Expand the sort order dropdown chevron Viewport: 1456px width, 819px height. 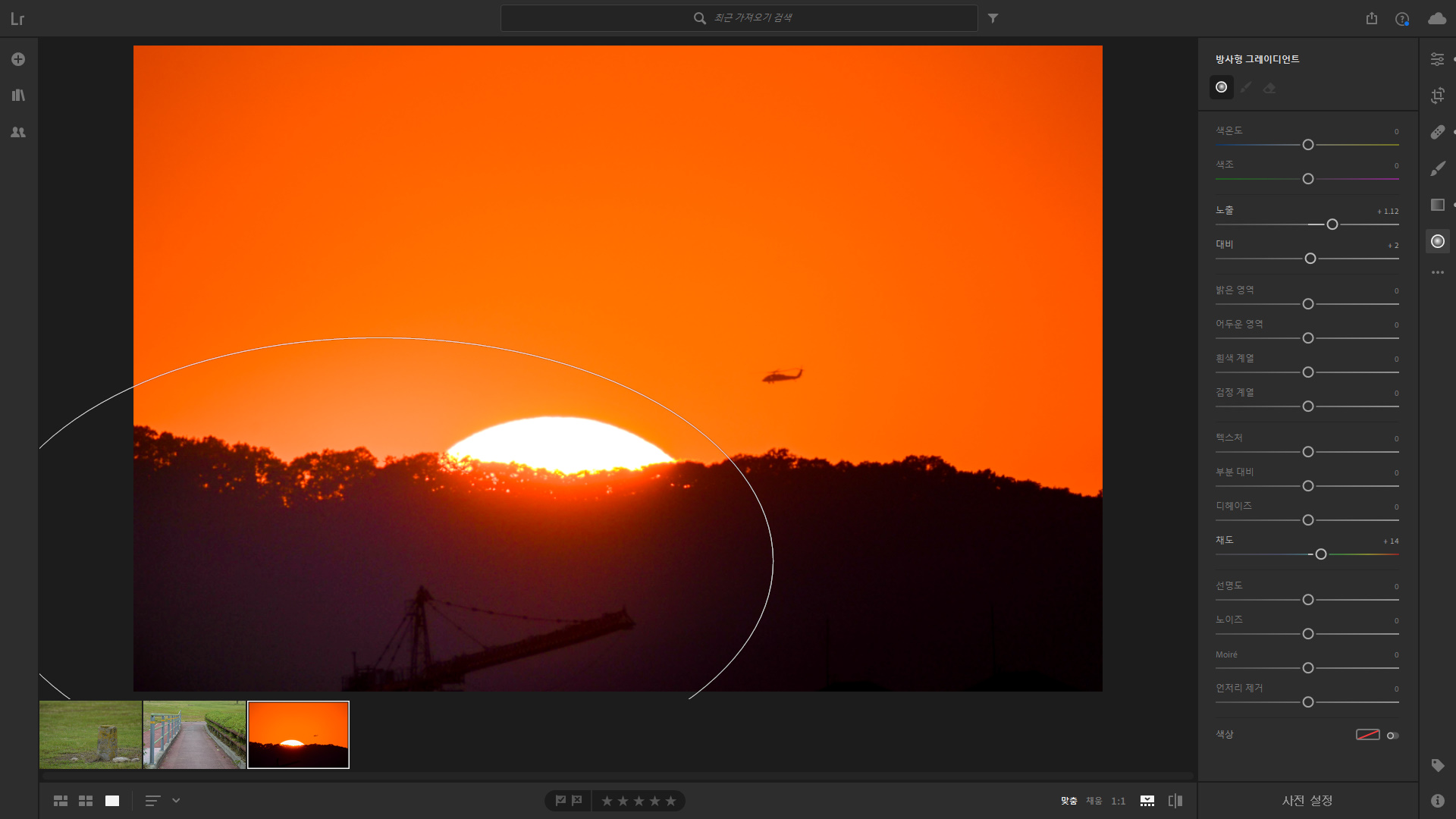(176, 800)
